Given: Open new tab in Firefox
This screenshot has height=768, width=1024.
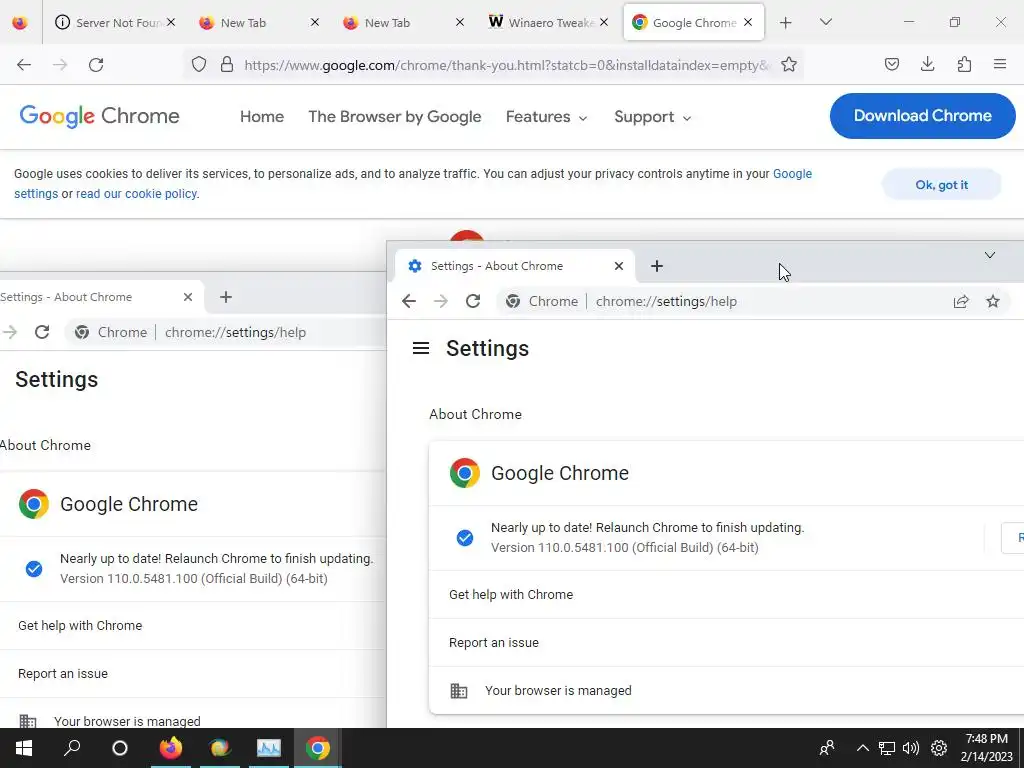Looking at the screenshot, I should (786, 23).
